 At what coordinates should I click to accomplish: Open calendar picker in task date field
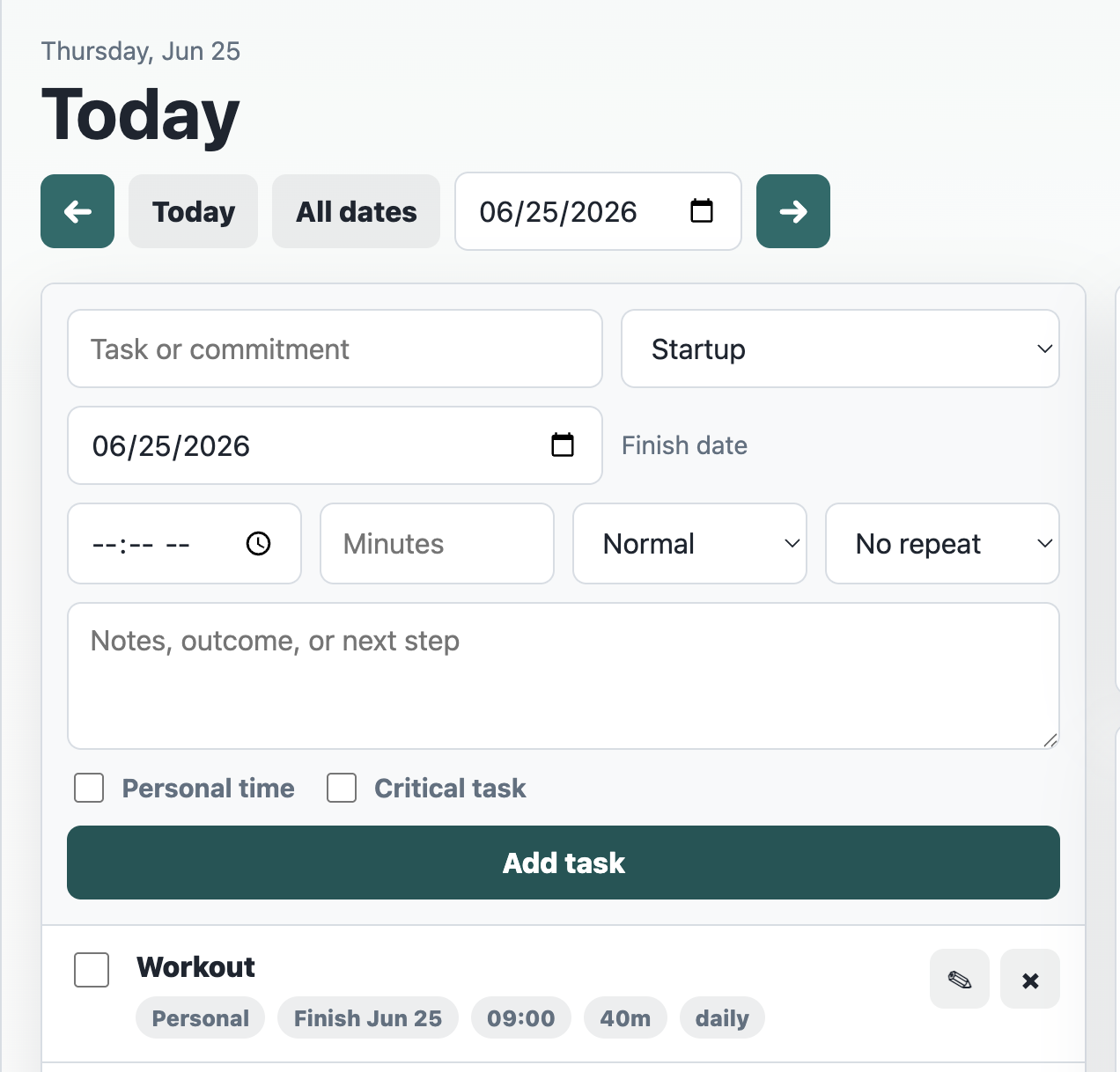point(563,445)
